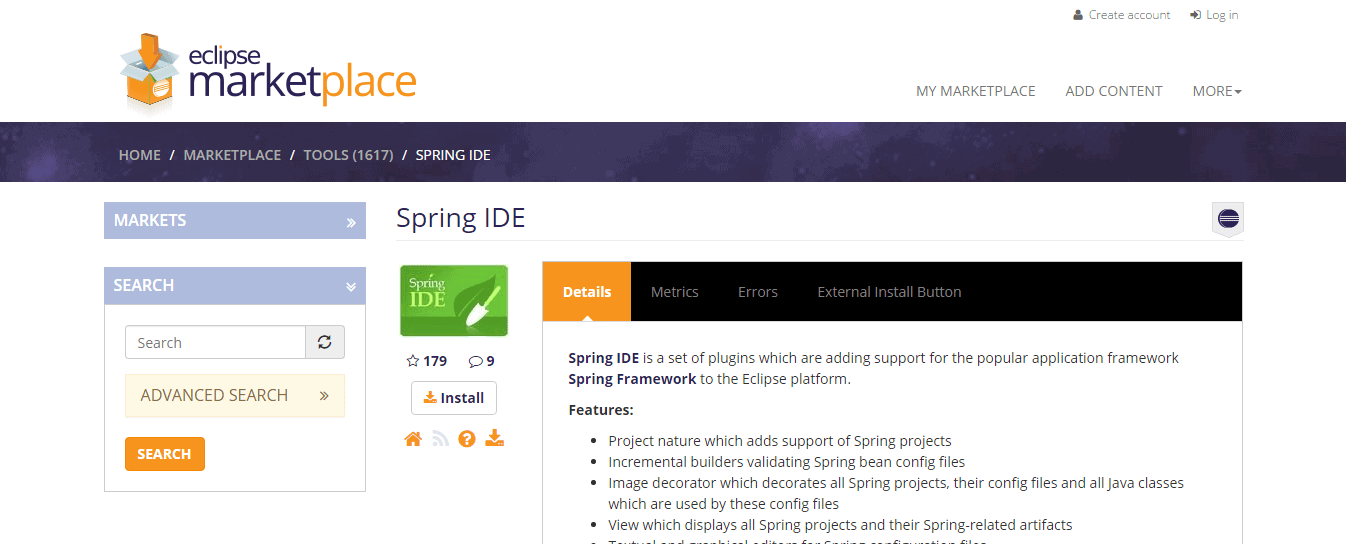The height and width of the screenshot is (544, 1346).
Task: Click the Eclipse Marketplace logo
Action: click(267, 73)
